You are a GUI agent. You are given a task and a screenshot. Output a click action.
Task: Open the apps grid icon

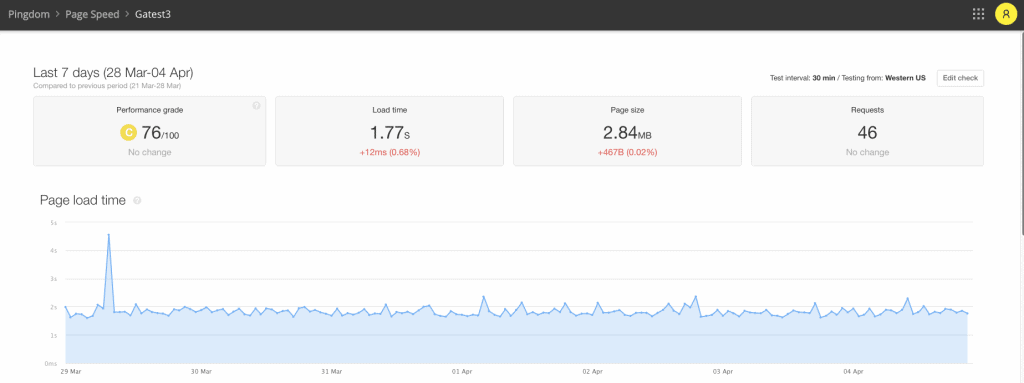[978, 14]
